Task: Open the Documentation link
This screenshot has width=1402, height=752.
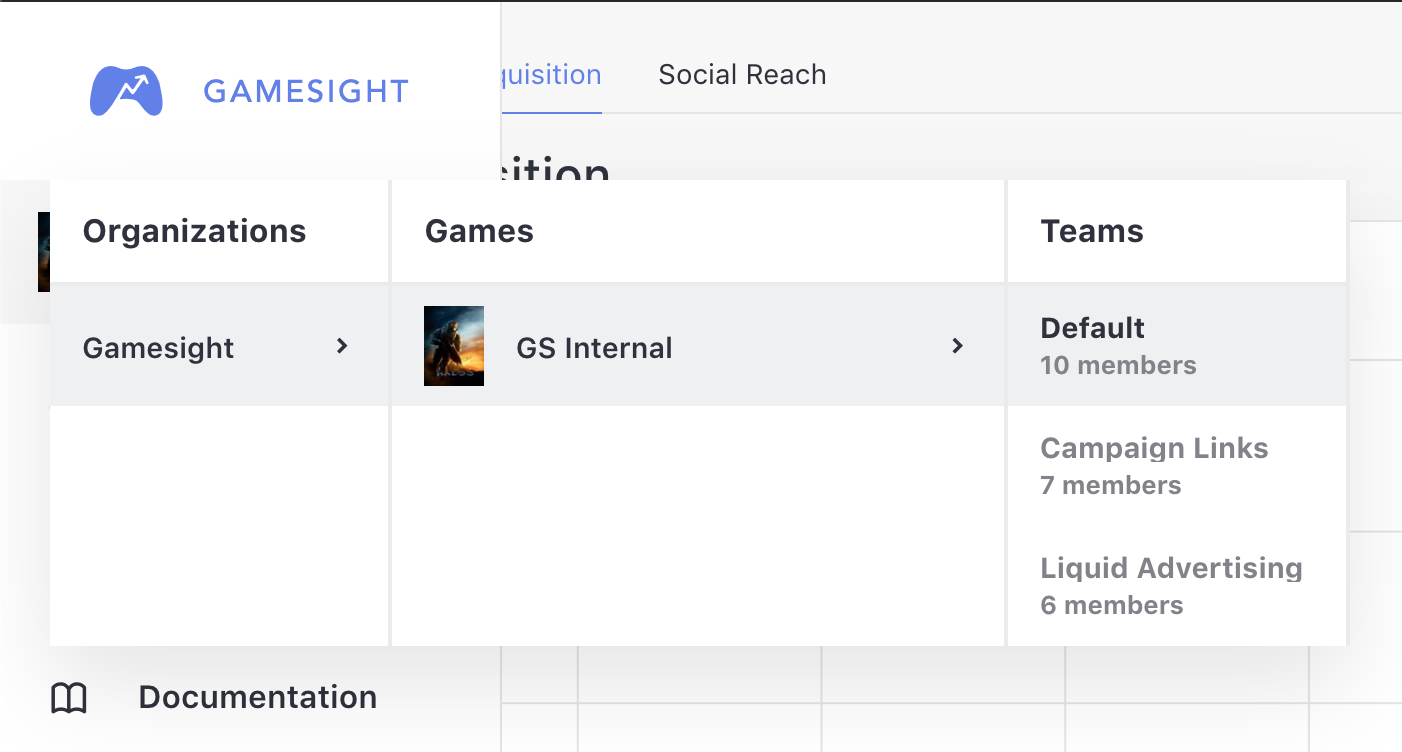Action: pos(257,697)
